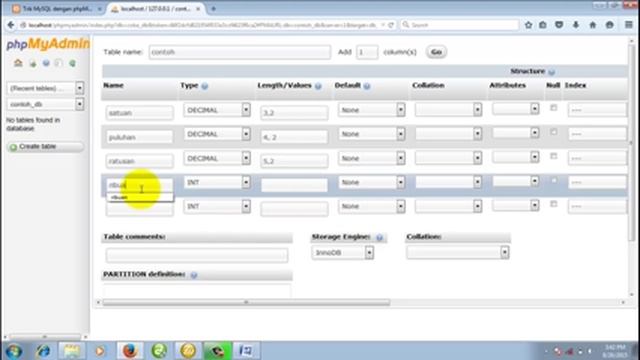640x360 pixels.
Task: Open a new browser tab with plus
Action: tap(213, 9)
